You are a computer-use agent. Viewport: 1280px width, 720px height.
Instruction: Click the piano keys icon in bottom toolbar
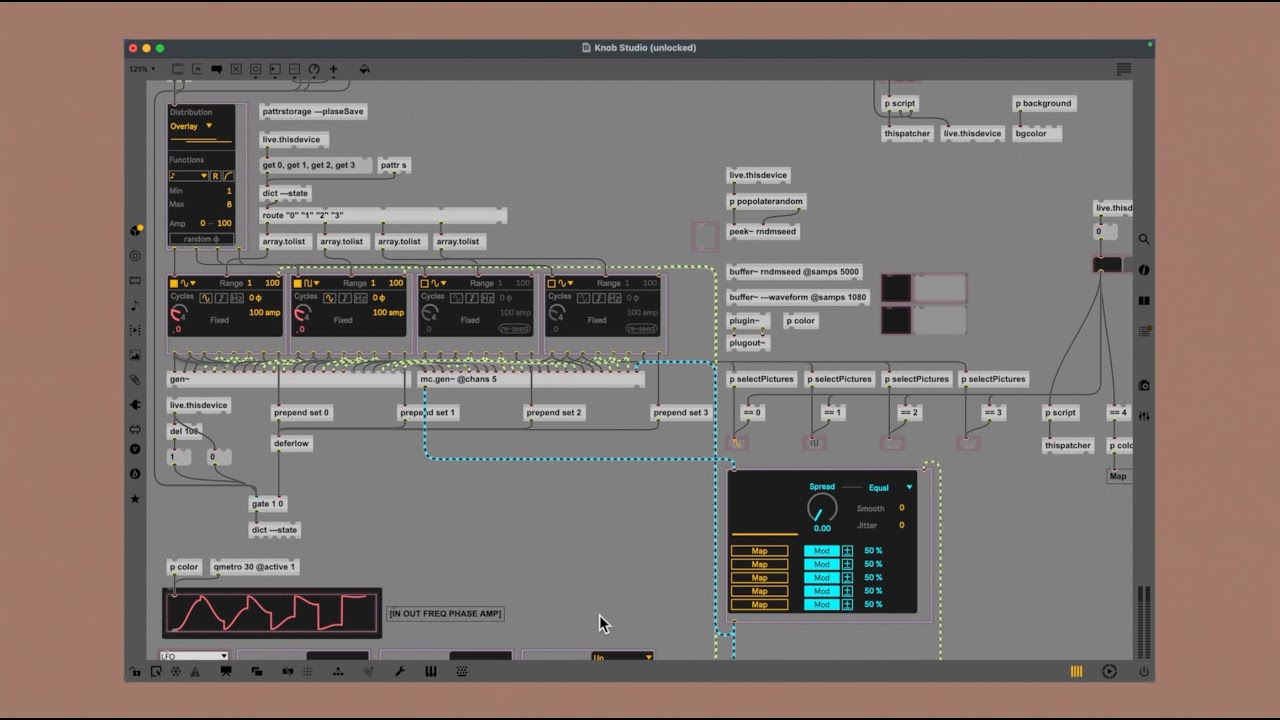431,672
